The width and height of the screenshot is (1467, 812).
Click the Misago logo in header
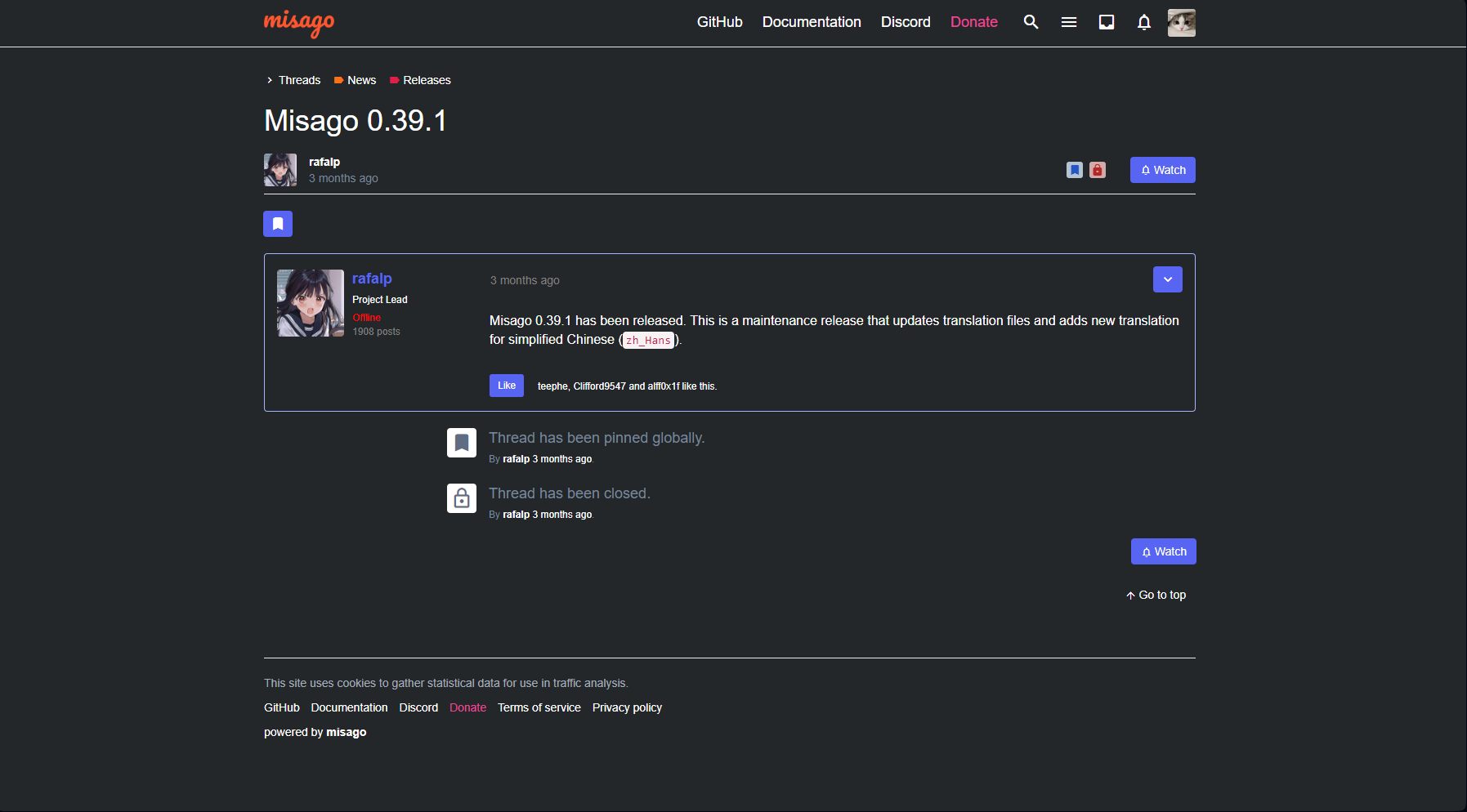[x=299, y=23]
